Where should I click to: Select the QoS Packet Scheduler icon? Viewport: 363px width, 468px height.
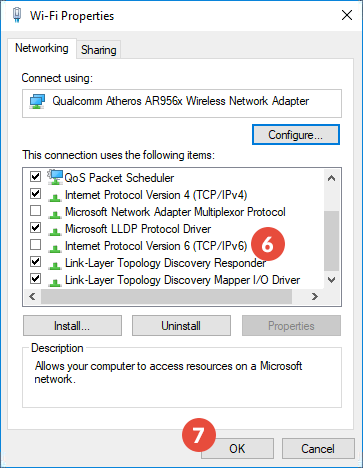point(55,177)
